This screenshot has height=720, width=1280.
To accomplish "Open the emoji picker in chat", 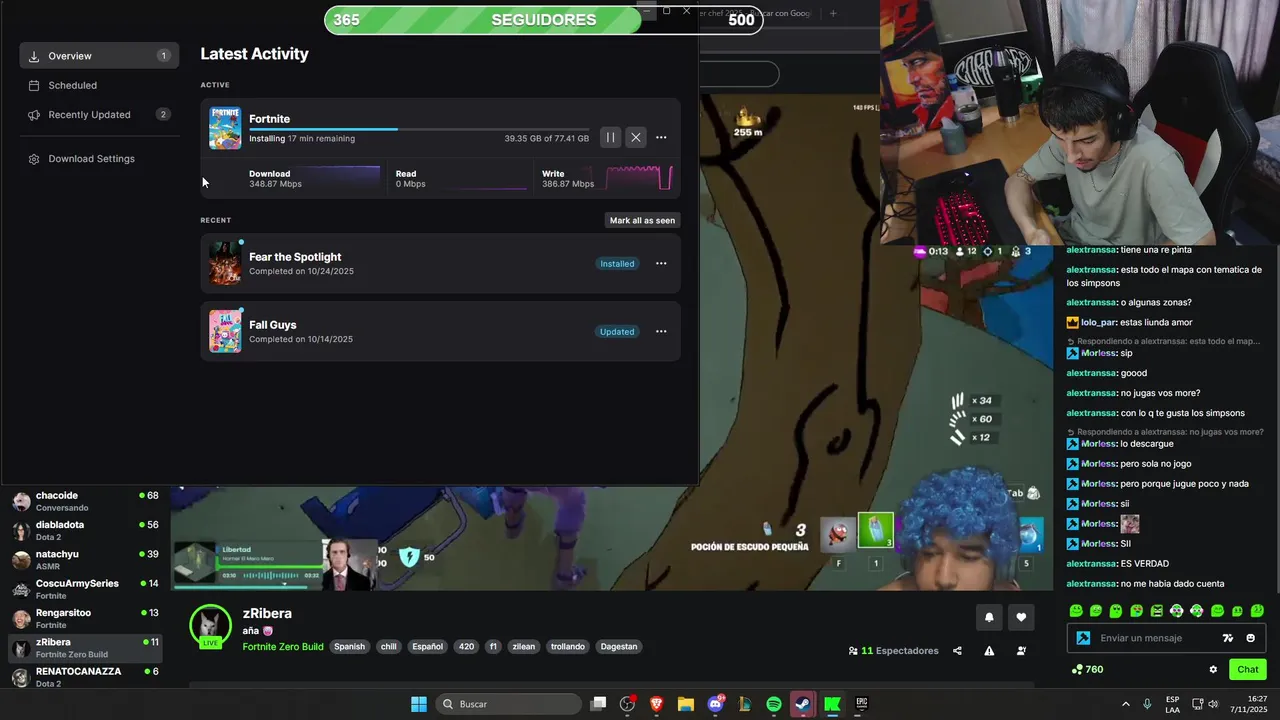I will [1250, 638].
